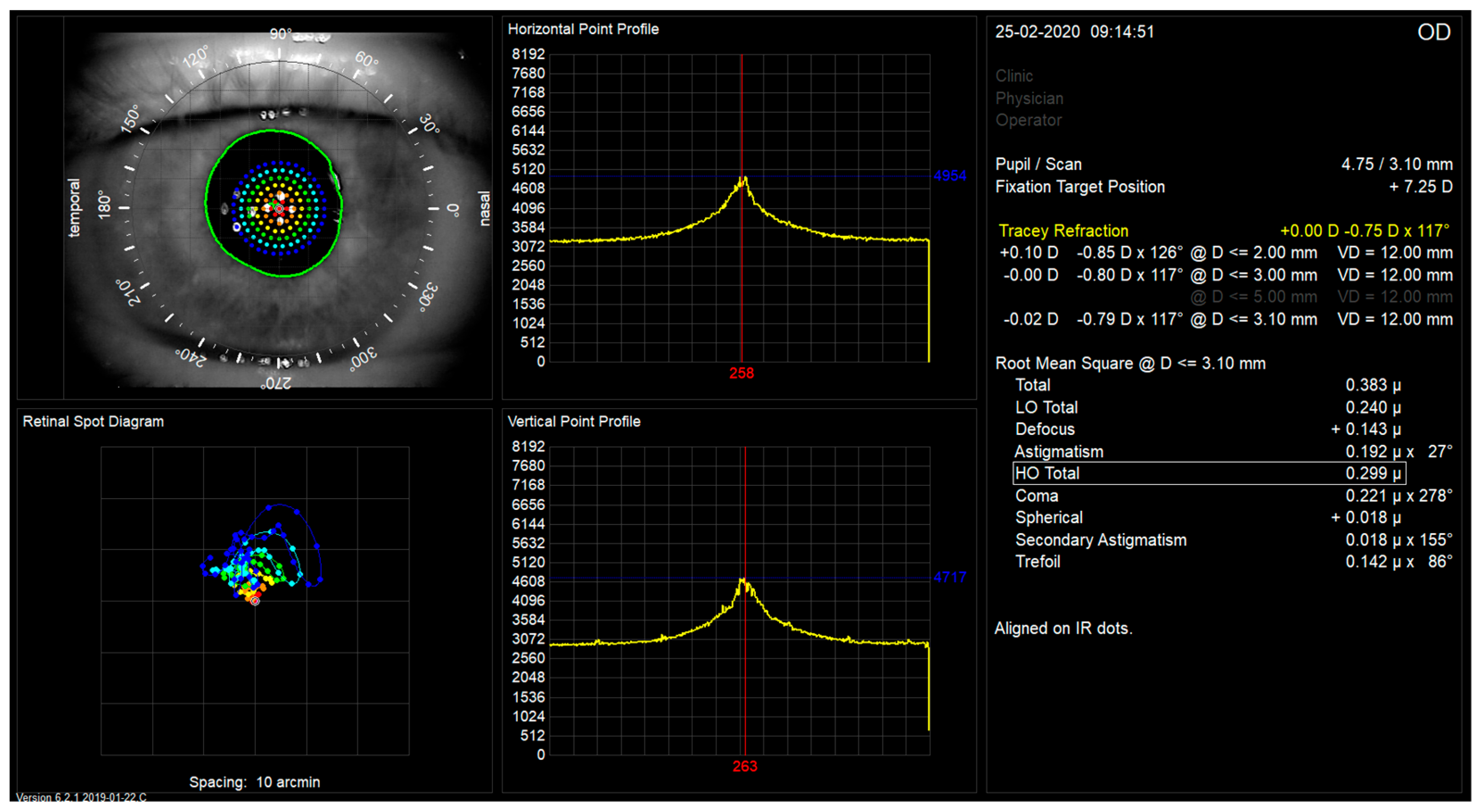
Task: Click the Physician field label
Action: (x=1030, y=98)
